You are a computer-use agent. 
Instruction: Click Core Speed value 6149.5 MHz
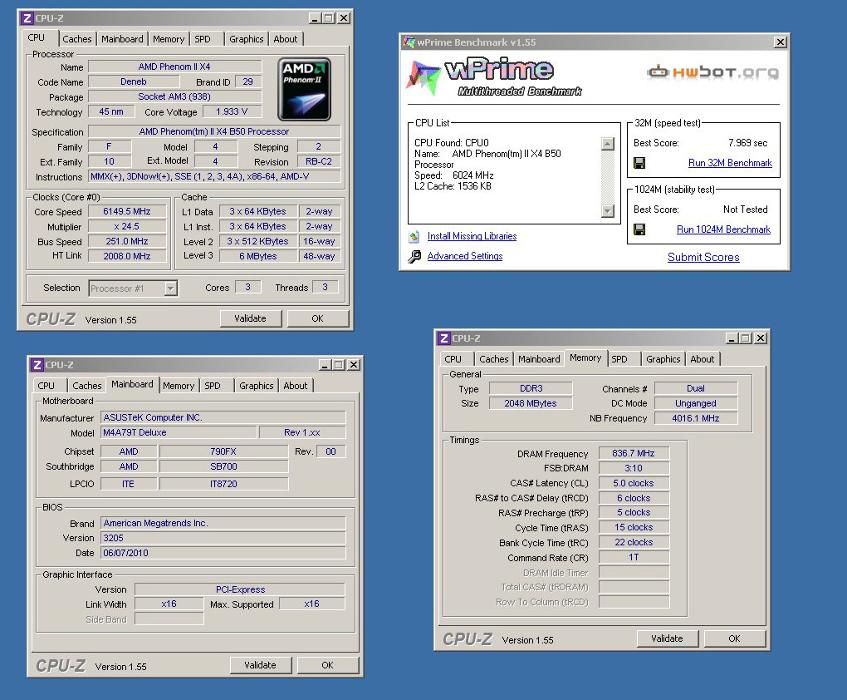(127, 212)
